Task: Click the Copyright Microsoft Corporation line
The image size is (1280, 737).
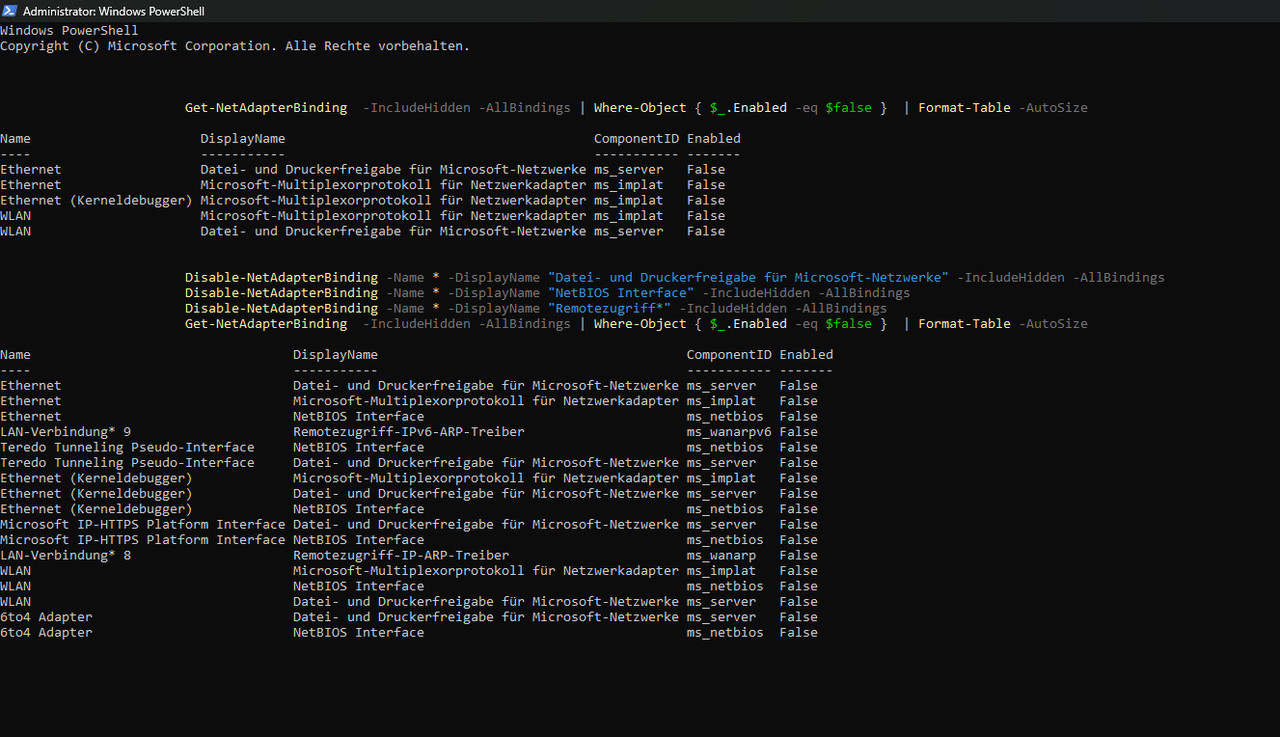Action: pos(234,46)
